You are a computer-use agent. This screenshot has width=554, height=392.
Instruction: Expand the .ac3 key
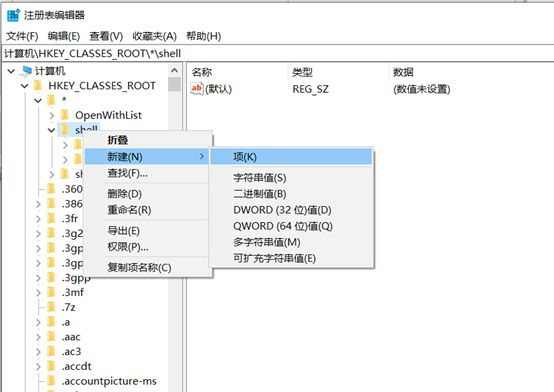pyautogui.click(x=38, y=352)
